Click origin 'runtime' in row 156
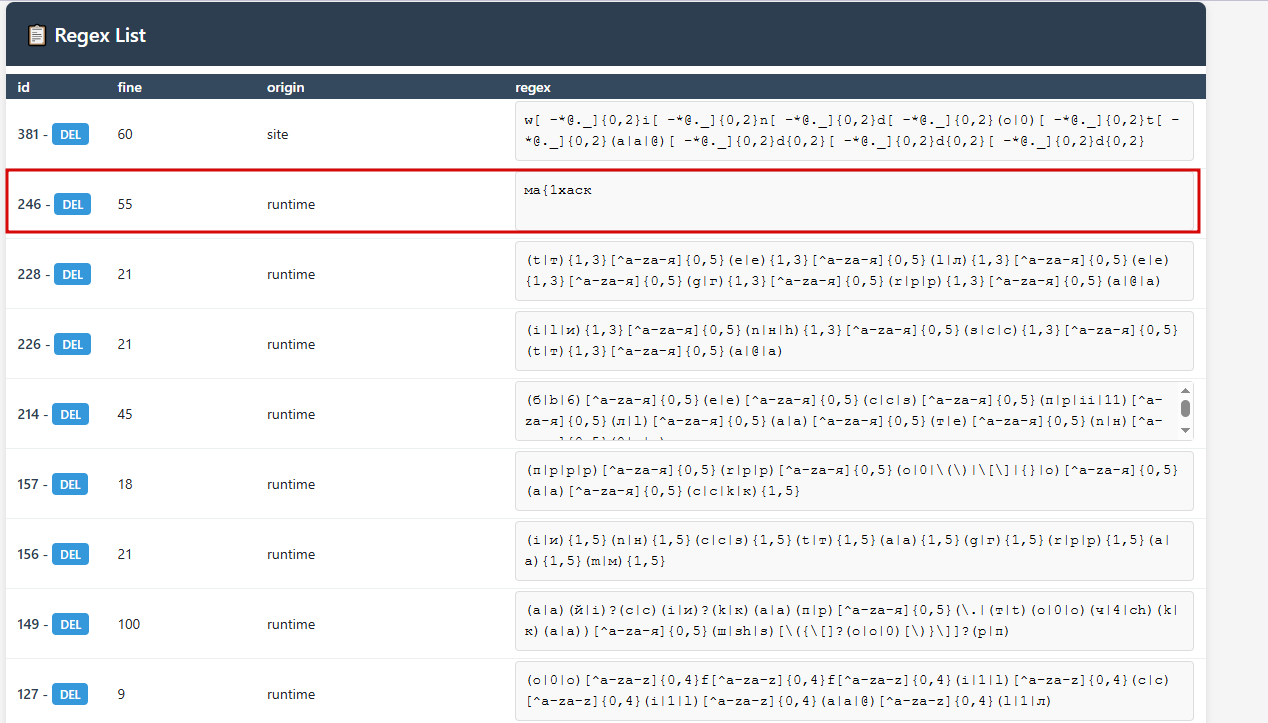The height and width of the screenshot is (723, 1268). click(x=291, y=554)
